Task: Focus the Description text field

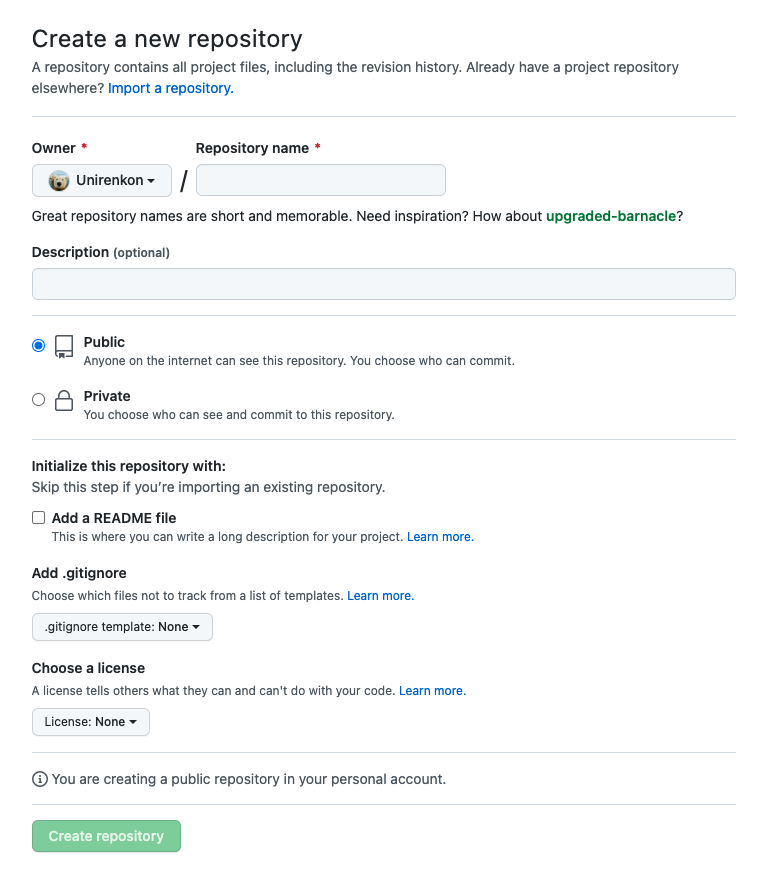Action: 384,284
